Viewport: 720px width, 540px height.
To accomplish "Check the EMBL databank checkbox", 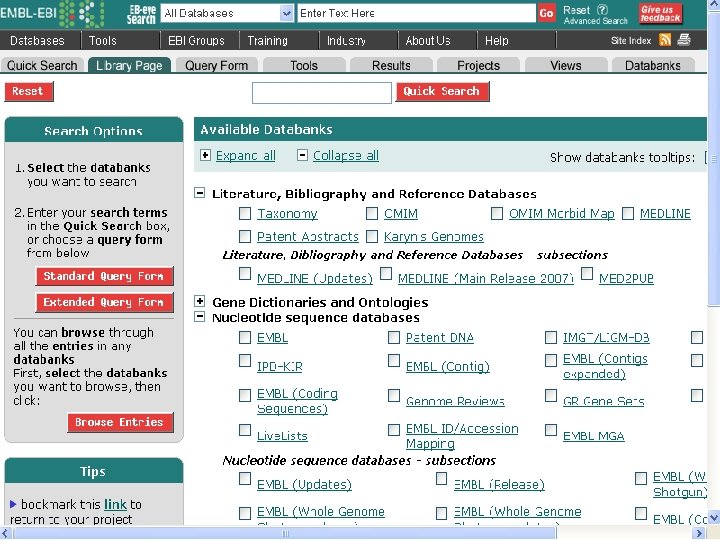I will coord(245,338).
